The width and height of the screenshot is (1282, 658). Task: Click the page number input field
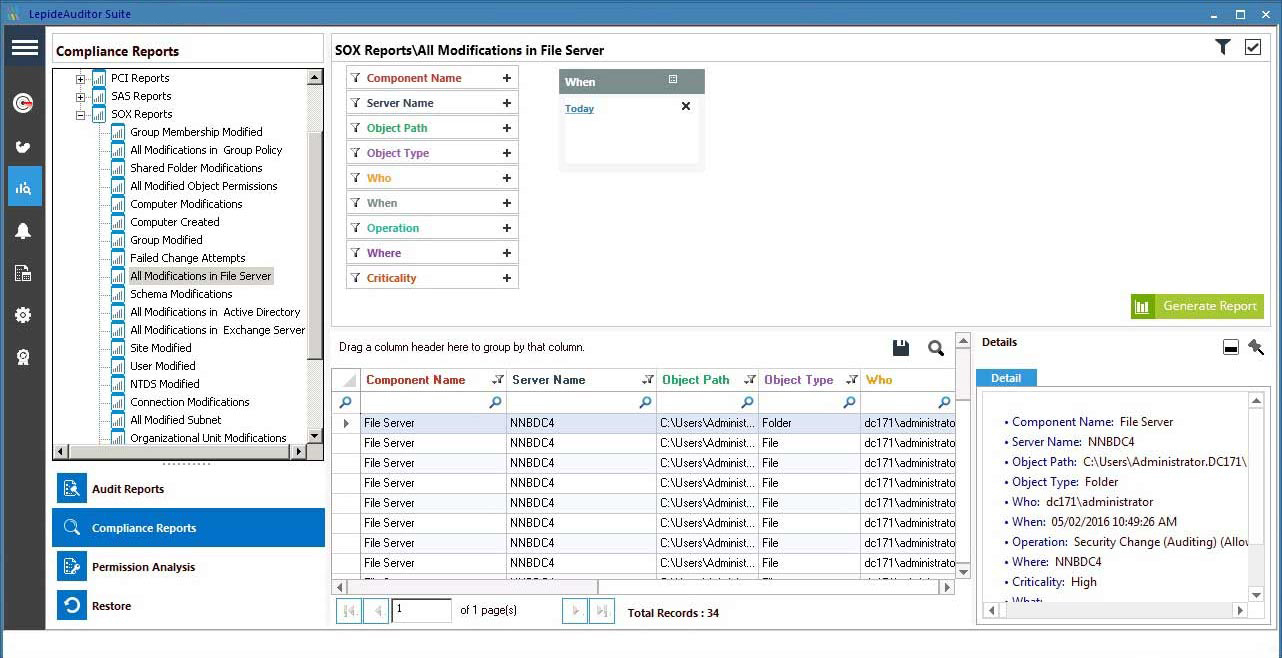coord(421,610)
